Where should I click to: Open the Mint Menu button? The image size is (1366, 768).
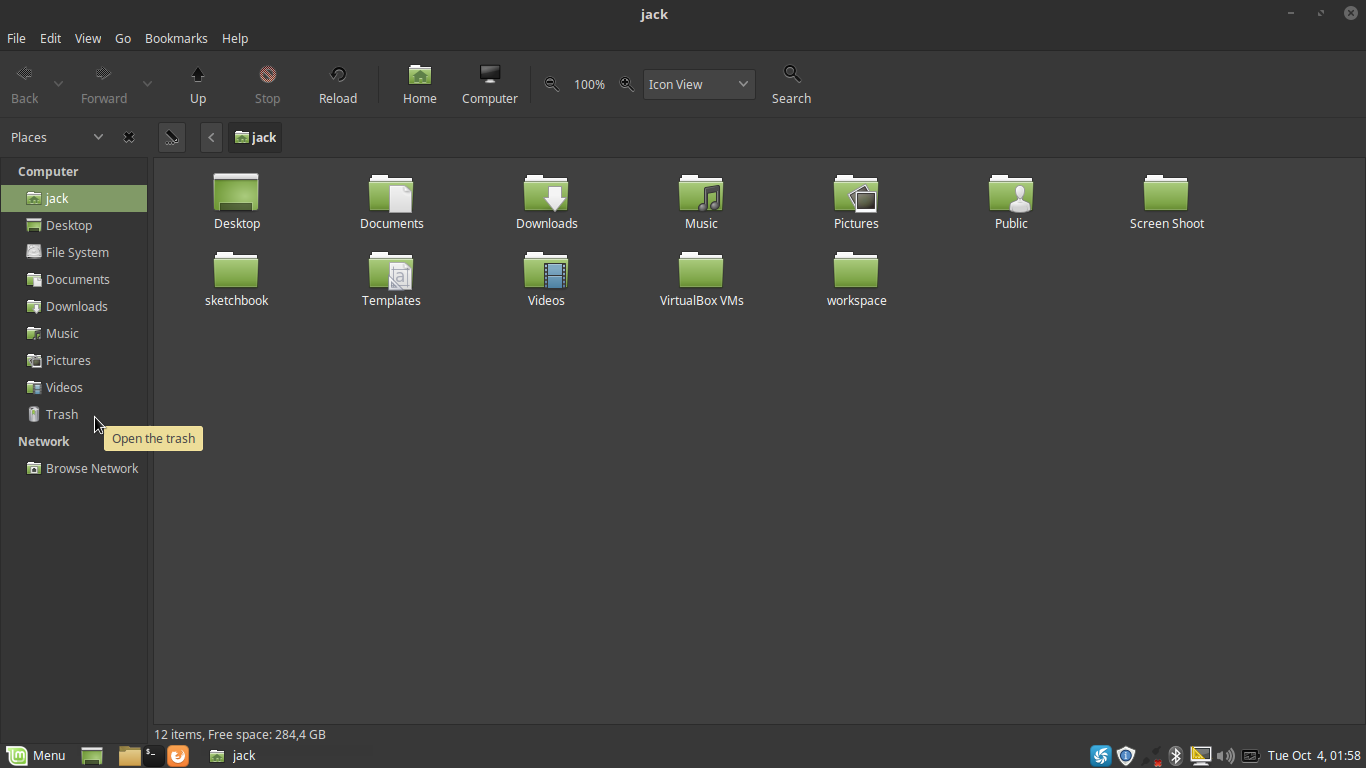pyautogui.click(x=36, y=756)
